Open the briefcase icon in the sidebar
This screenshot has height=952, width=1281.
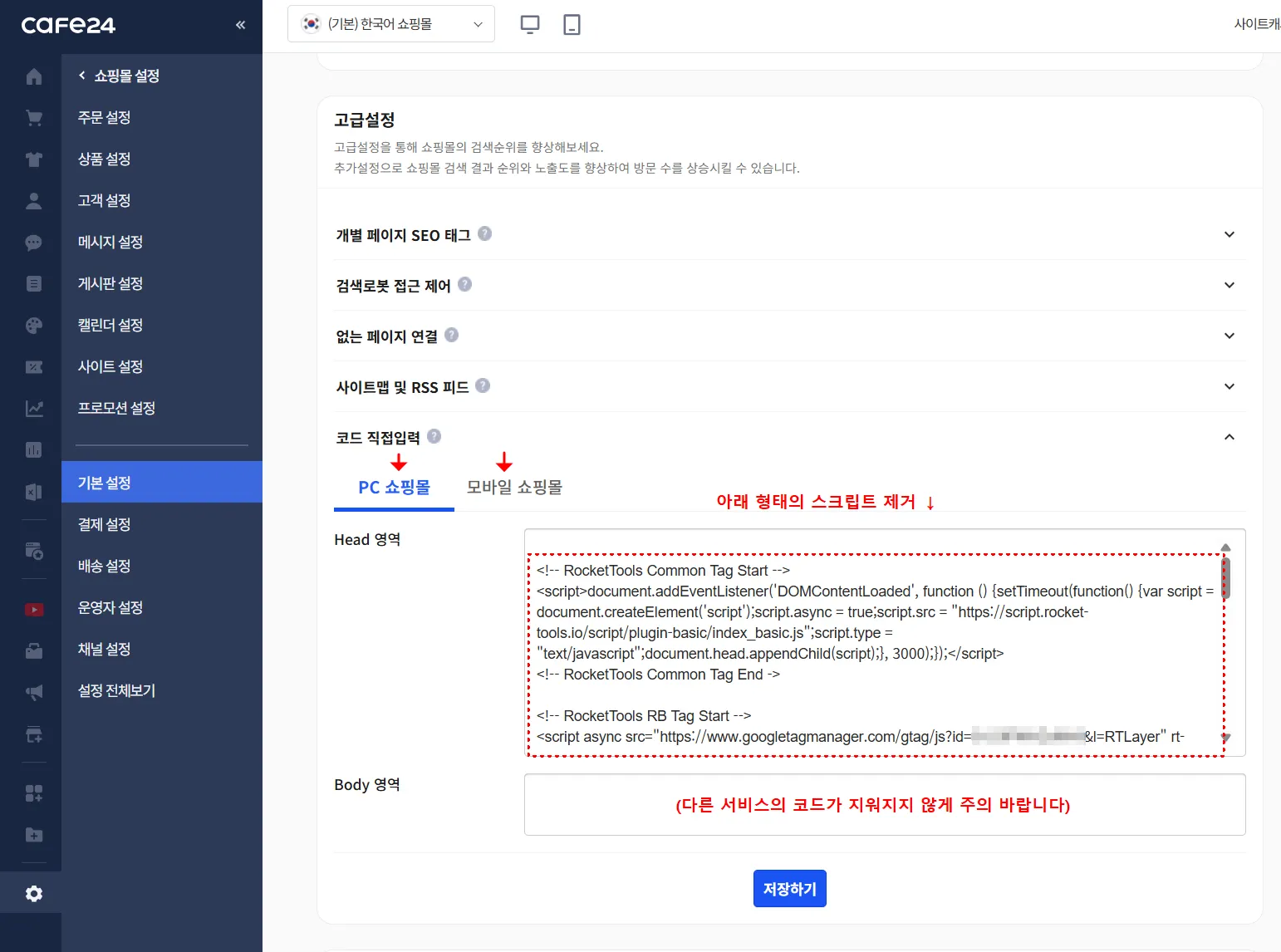pyautogui.click(x=34, y=651)
